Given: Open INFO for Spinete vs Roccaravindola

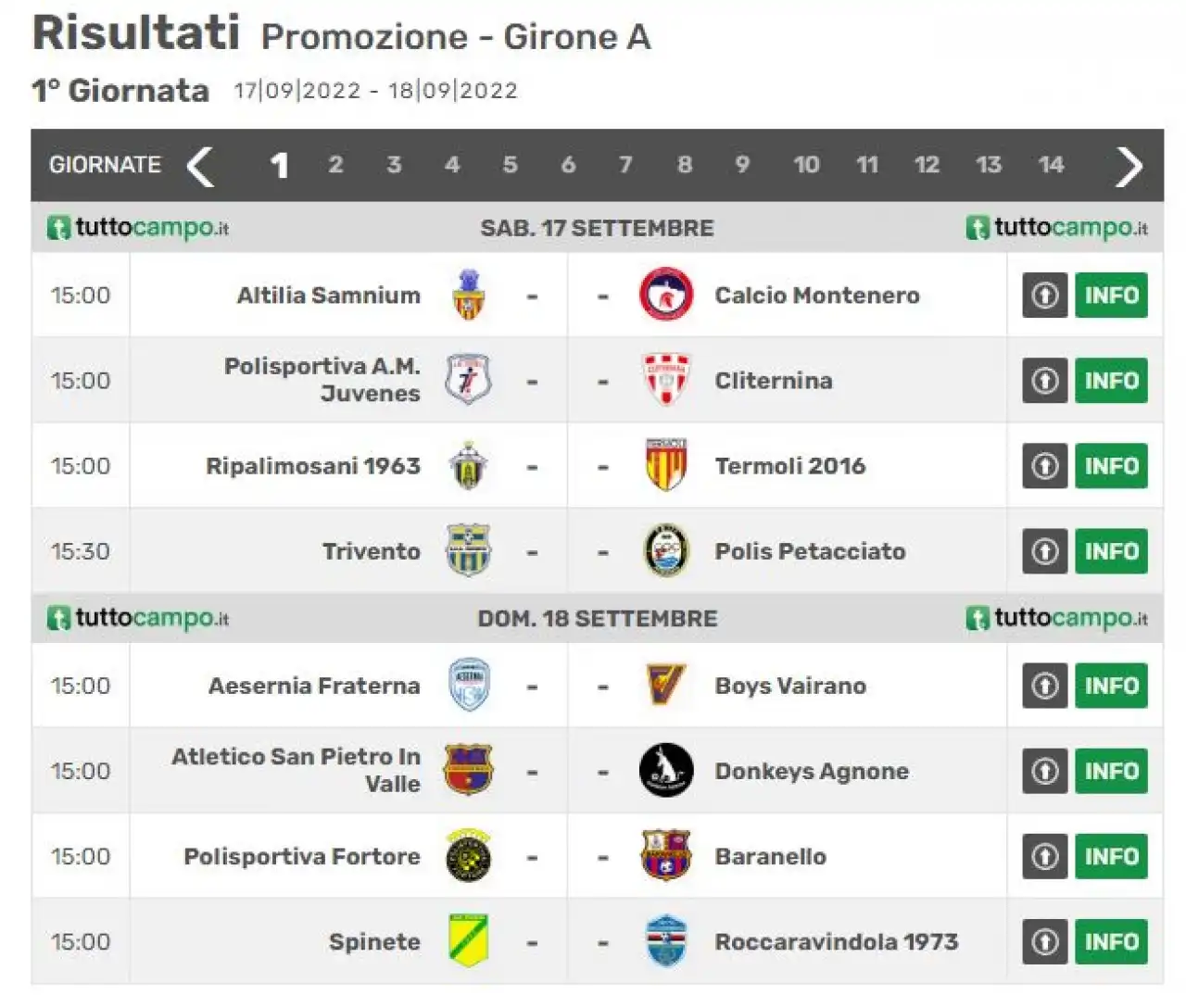Looking at the screenshot, I should click(x=1111, y=941).
